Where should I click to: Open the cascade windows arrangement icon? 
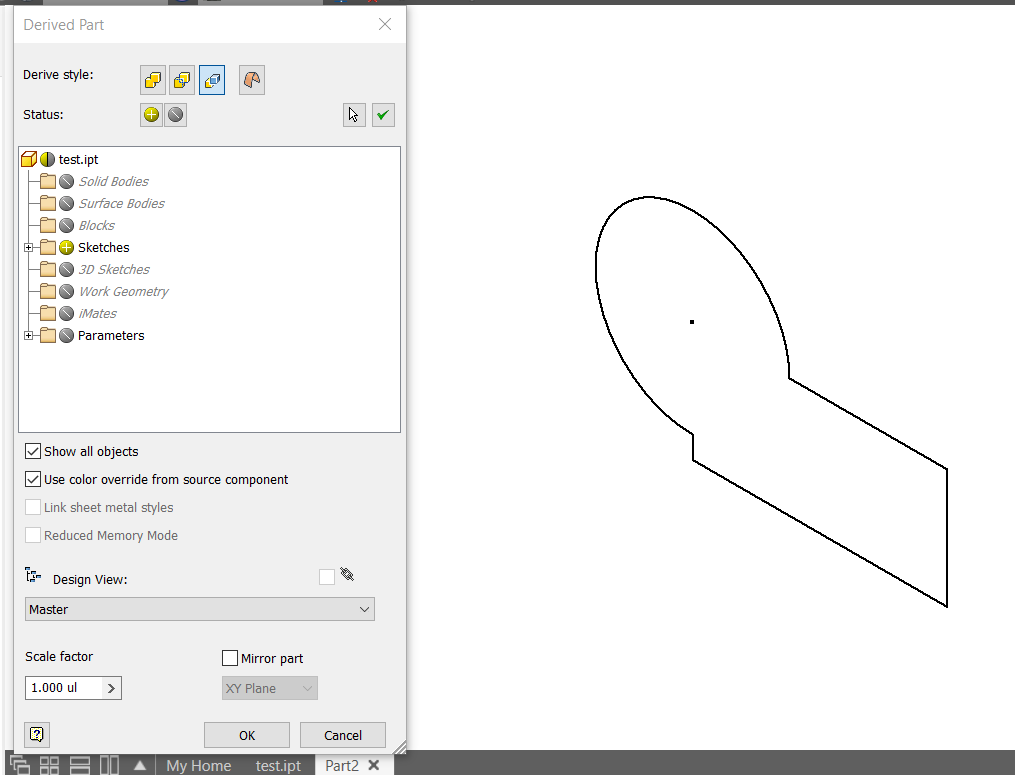click(20, 764)
